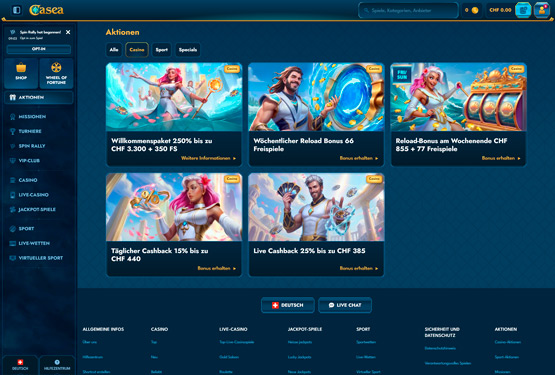Switch to the Specials promotions filter

(x=188, y=50)
